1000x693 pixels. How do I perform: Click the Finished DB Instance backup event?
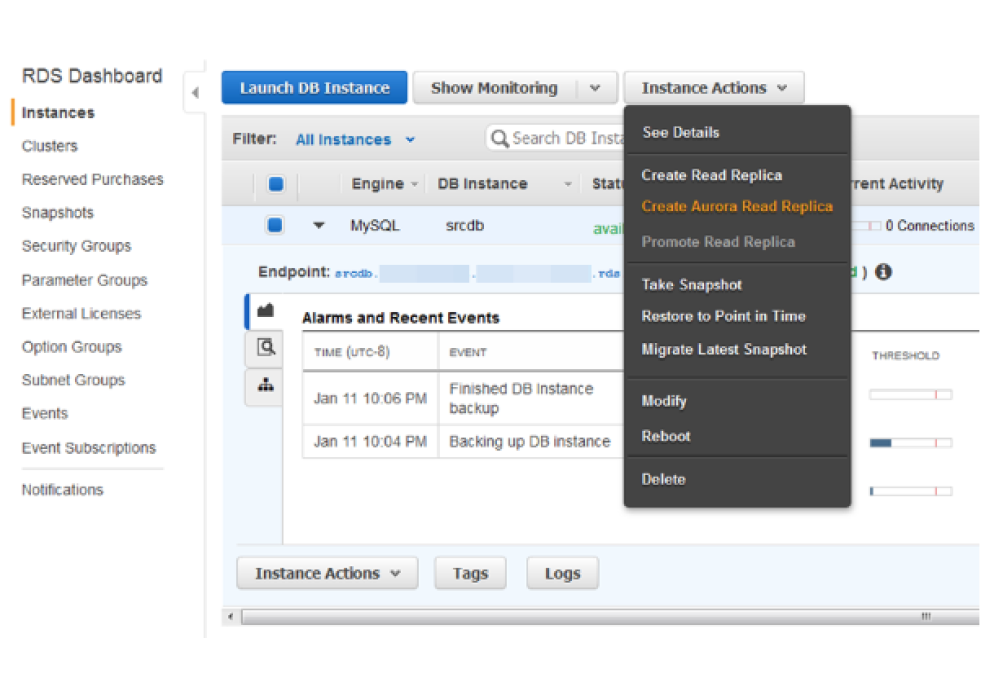coord(521,398)
